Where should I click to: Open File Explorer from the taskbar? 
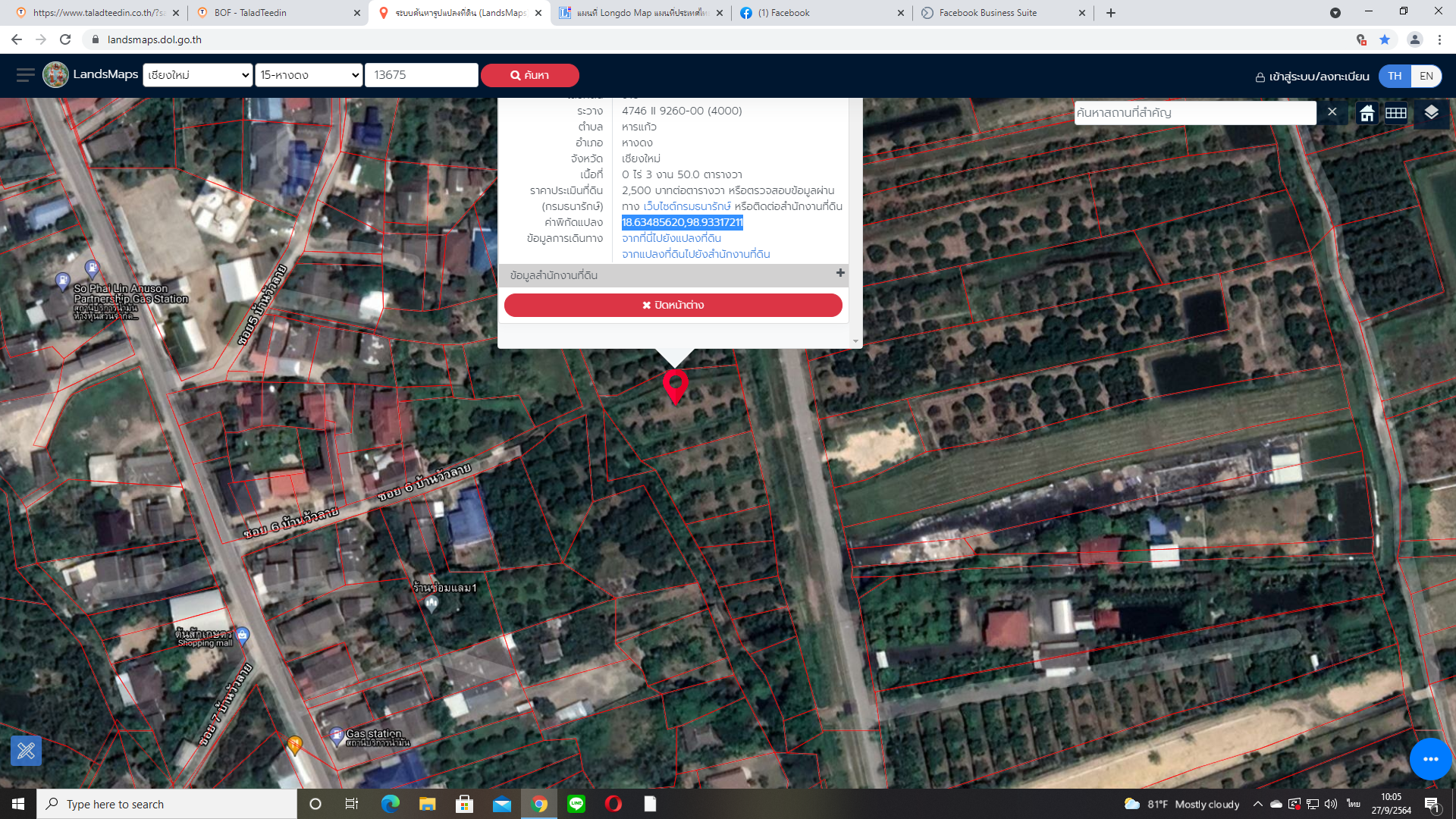point(428,804)
